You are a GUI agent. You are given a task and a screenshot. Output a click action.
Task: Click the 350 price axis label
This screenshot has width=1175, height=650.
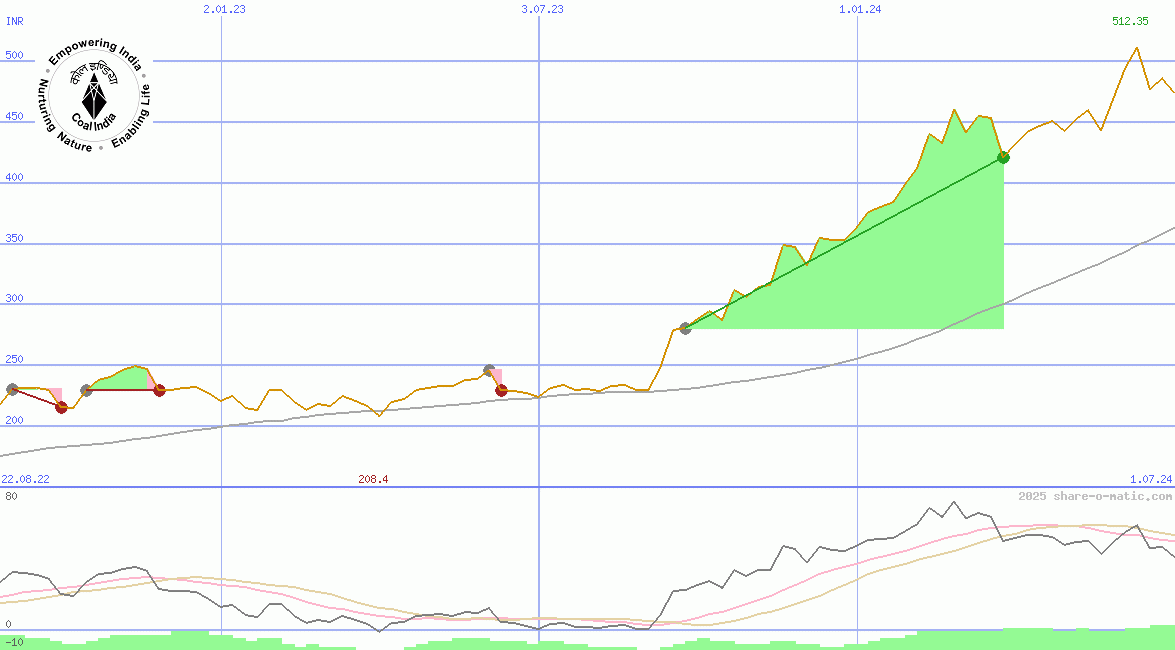click(x=14, y=238)
